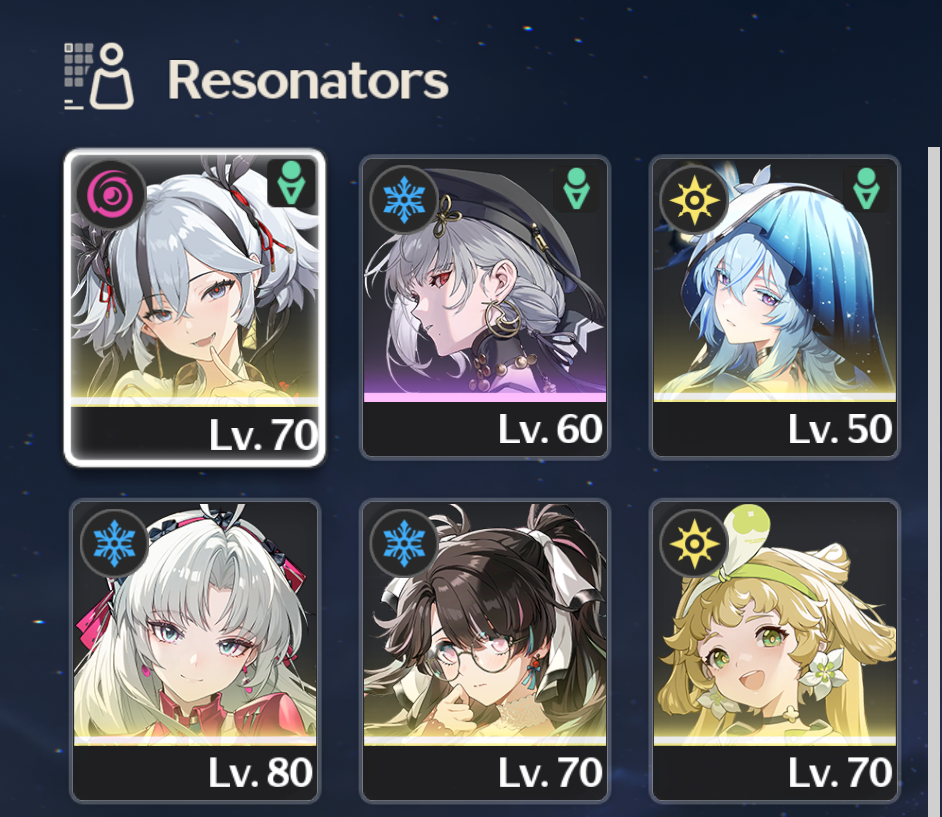Click the Resonators header person icon
Viewport: 942px width, 817px height.
click(x=99, y=76)
